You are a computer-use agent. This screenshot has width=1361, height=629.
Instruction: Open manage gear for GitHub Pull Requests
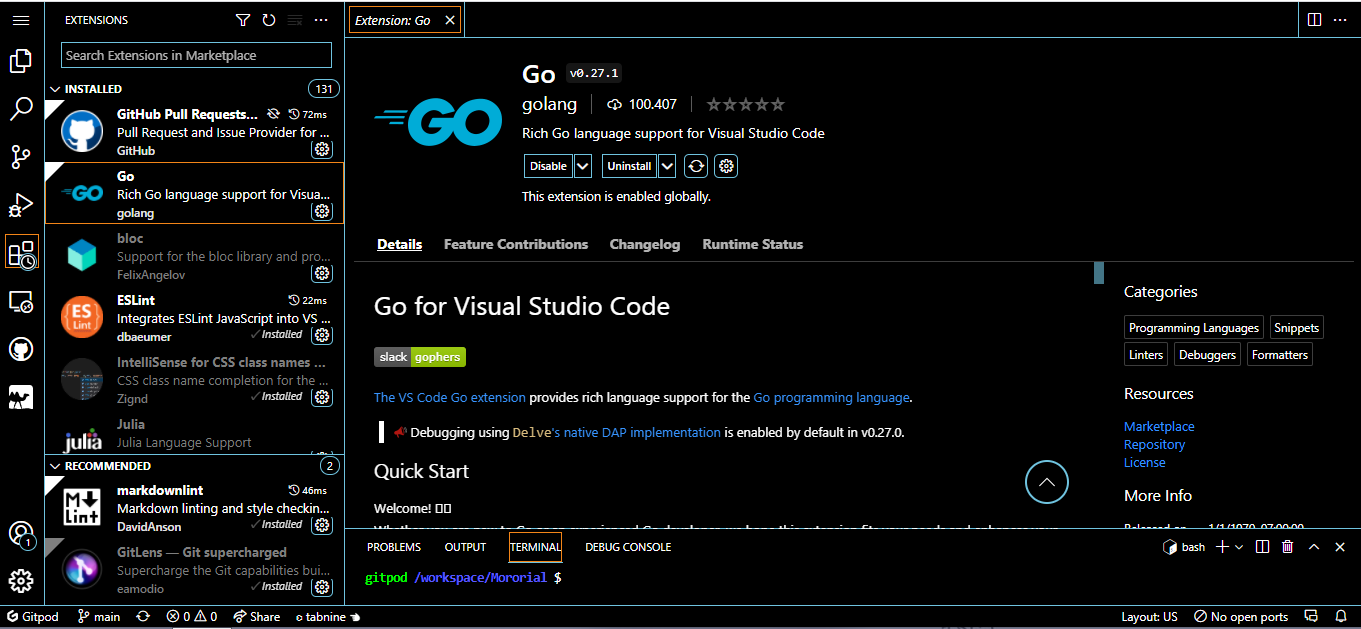(x=322, y=150)
